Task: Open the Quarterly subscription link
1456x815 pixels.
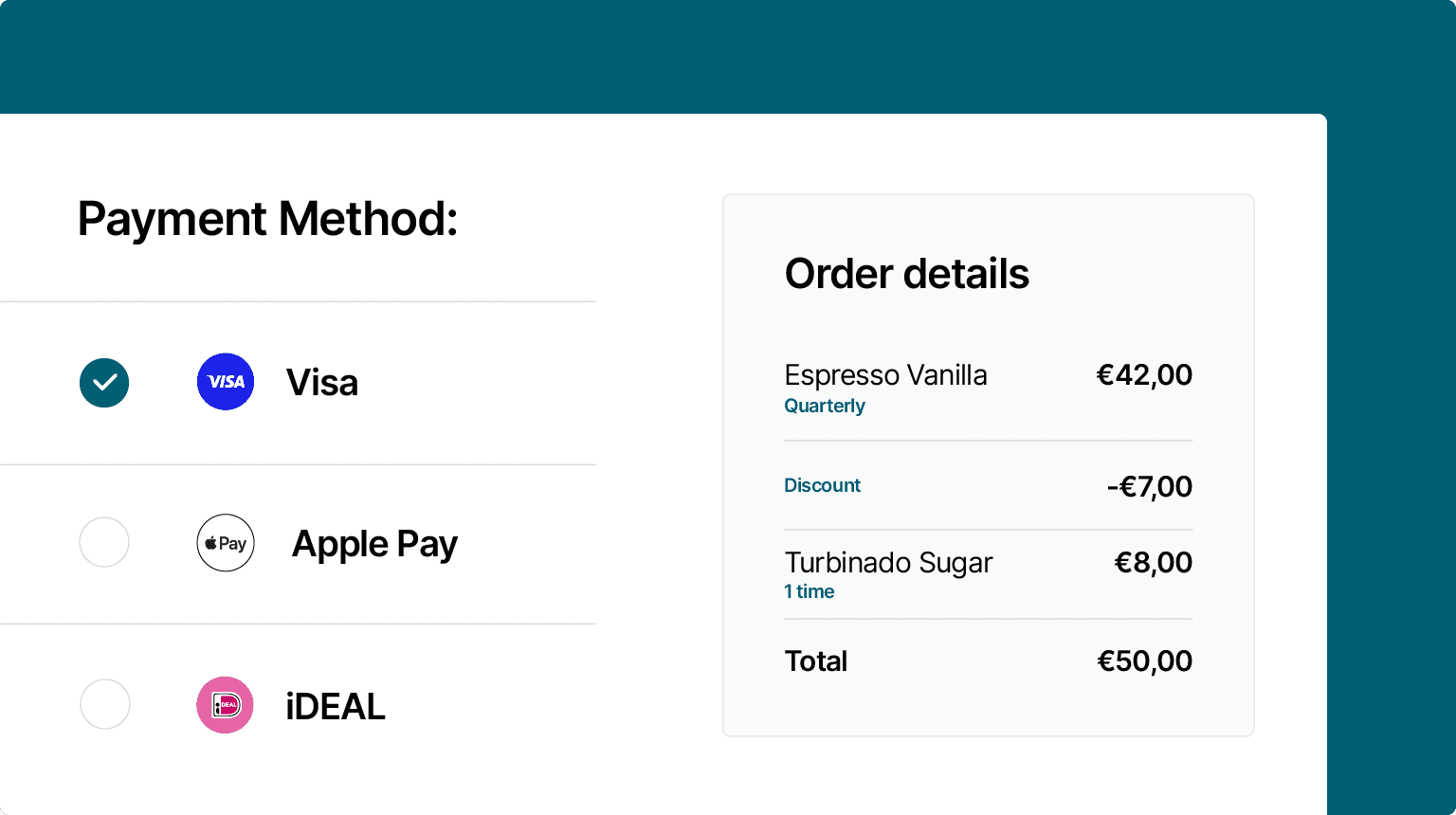Action: 825,406
